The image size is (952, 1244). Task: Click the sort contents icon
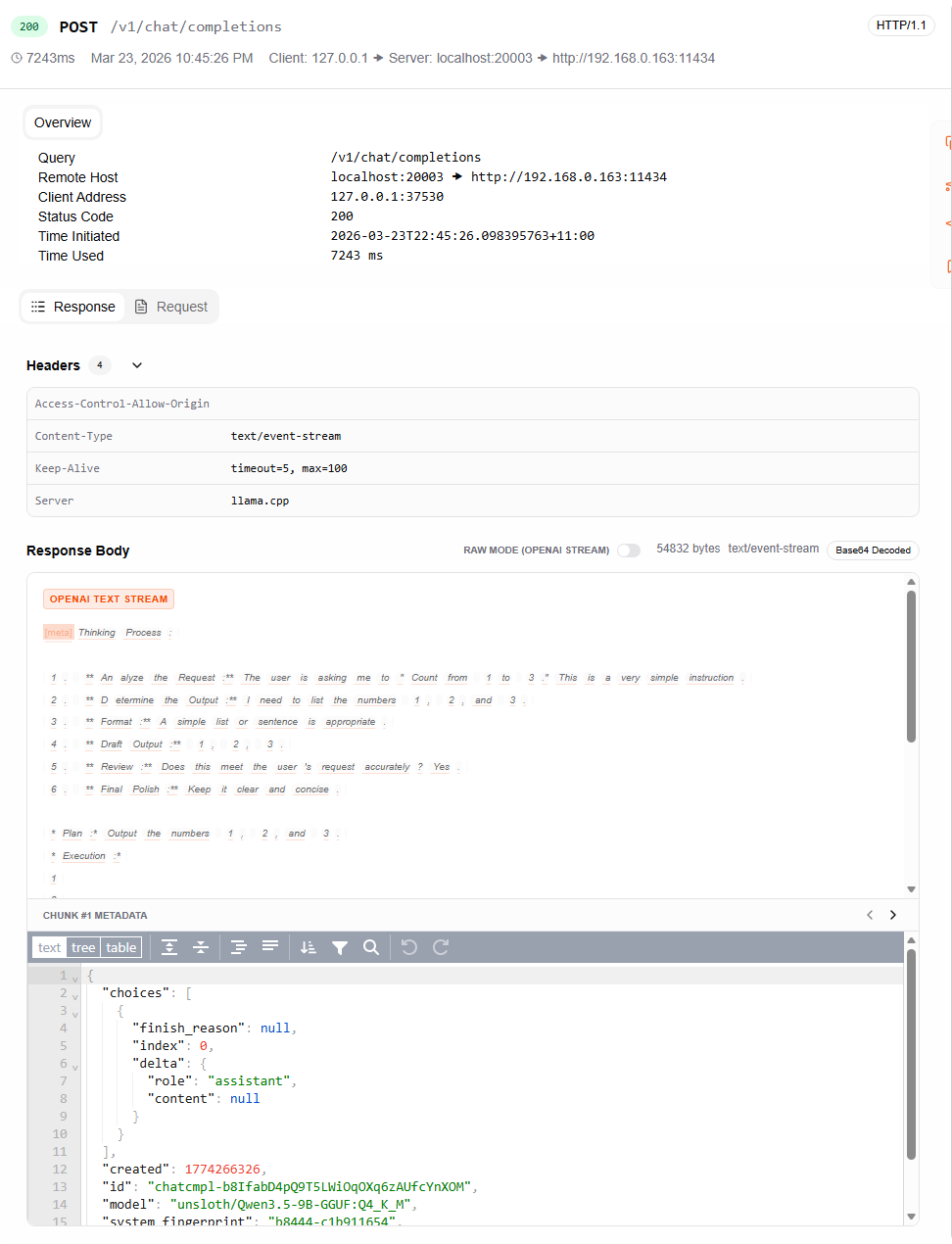pyautogui.click(x=308, y=947)
